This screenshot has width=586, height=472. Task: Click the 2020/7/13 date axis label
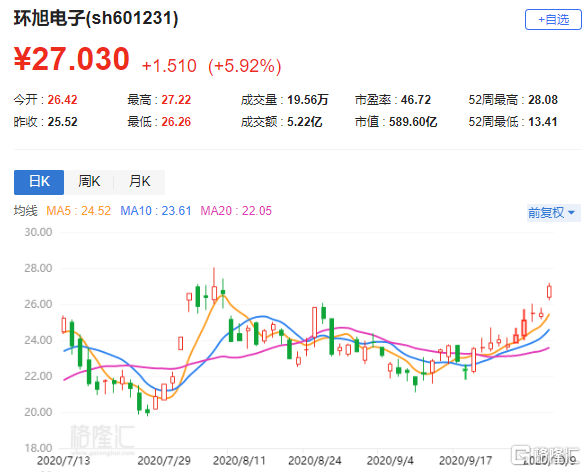tap(64, 460)
